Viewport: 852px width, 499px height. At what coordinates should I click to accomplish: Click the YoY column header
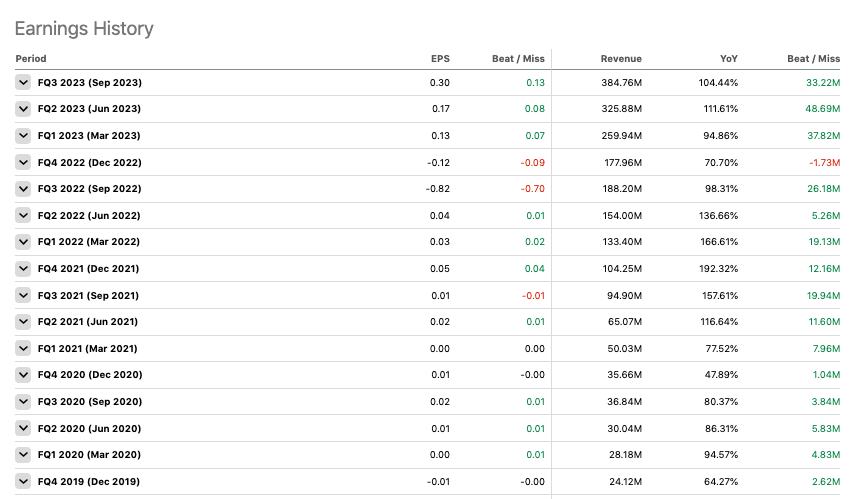(728, 59)
